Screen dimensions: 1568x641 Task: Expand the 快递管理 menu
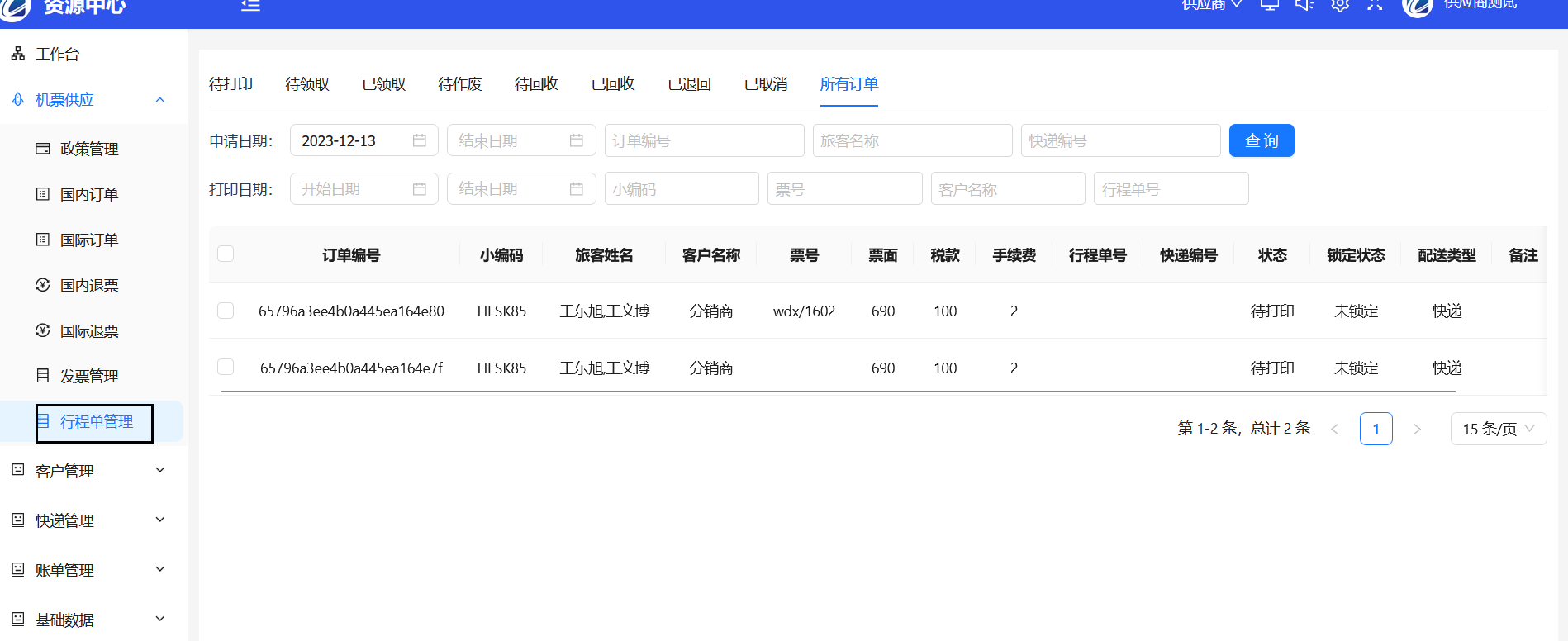(x=160, y=520)
